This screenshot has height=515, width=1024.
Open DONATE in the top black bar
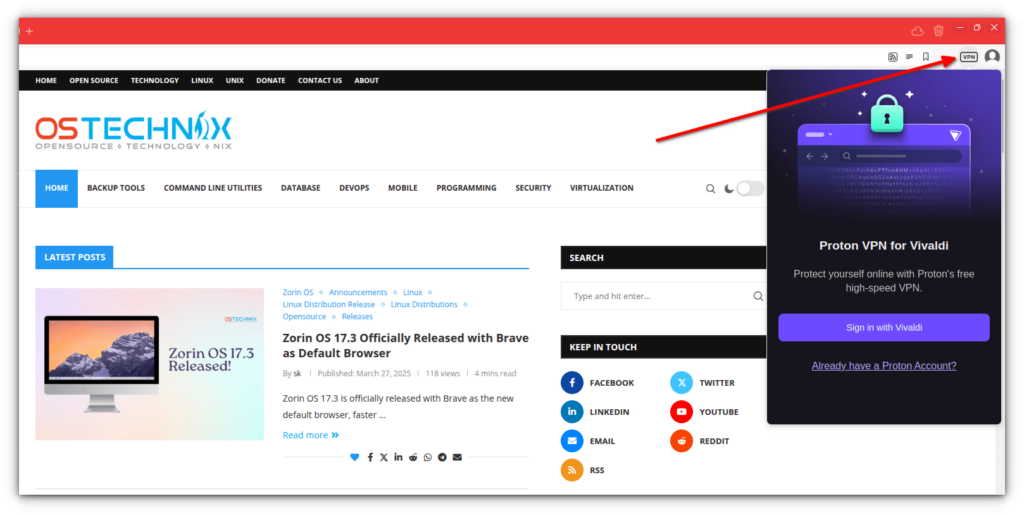[270, 81]
